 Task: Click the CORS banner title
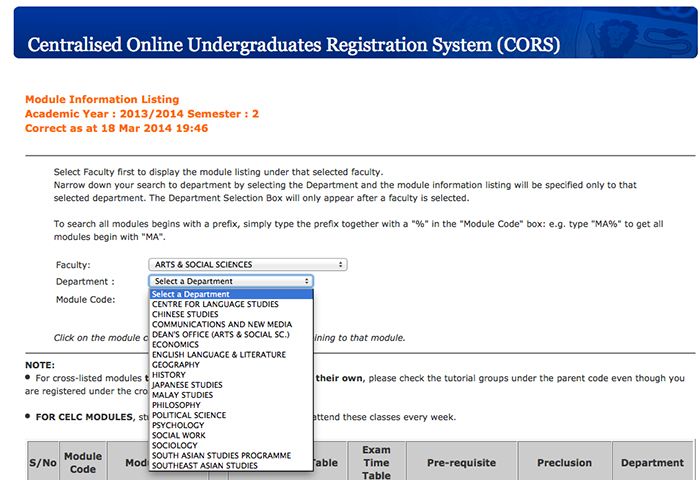(x=293, y=45)
